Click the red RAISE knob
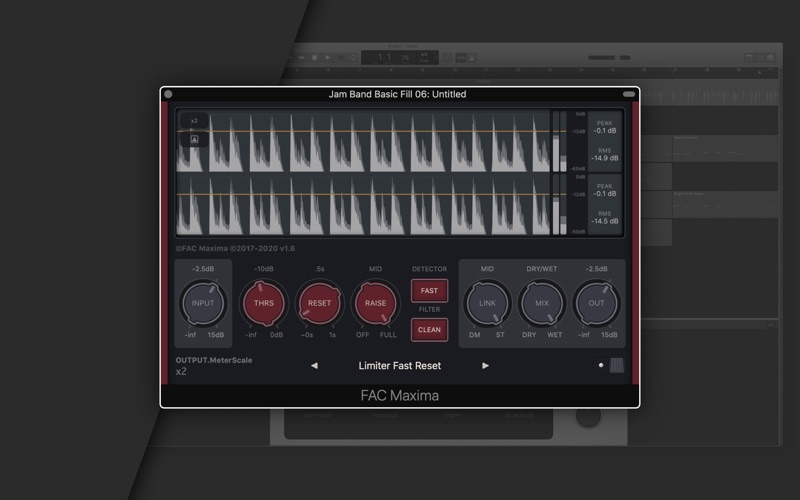This screenshot has width=800, height=500. (x=376, y=303)
